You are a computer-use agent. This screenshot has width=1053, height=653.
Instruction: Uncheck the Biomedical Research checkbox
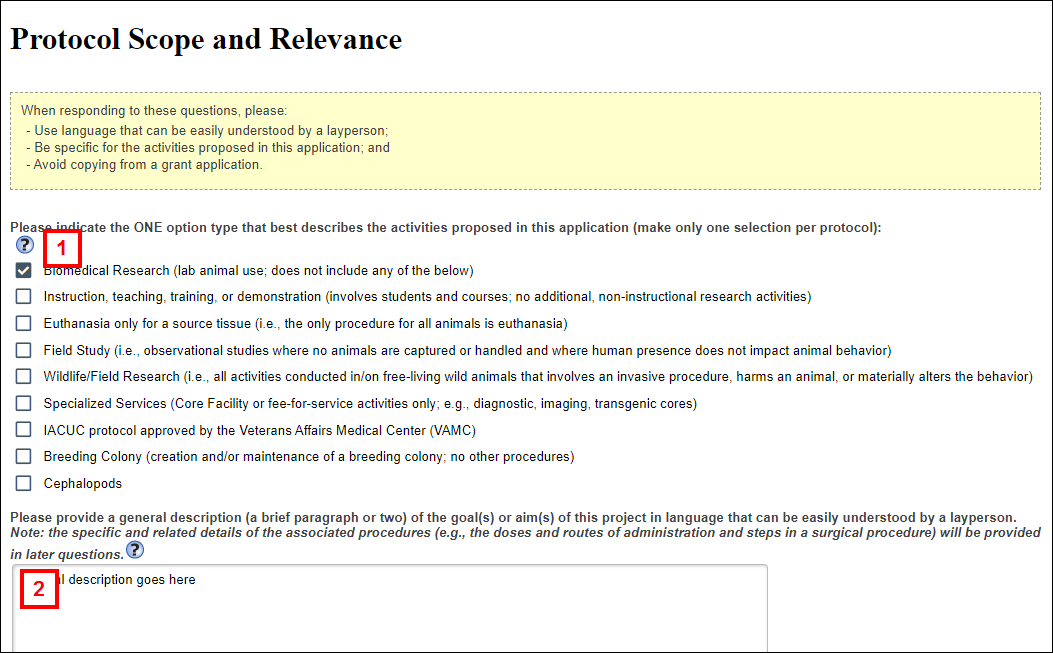[x=24, y=271]
